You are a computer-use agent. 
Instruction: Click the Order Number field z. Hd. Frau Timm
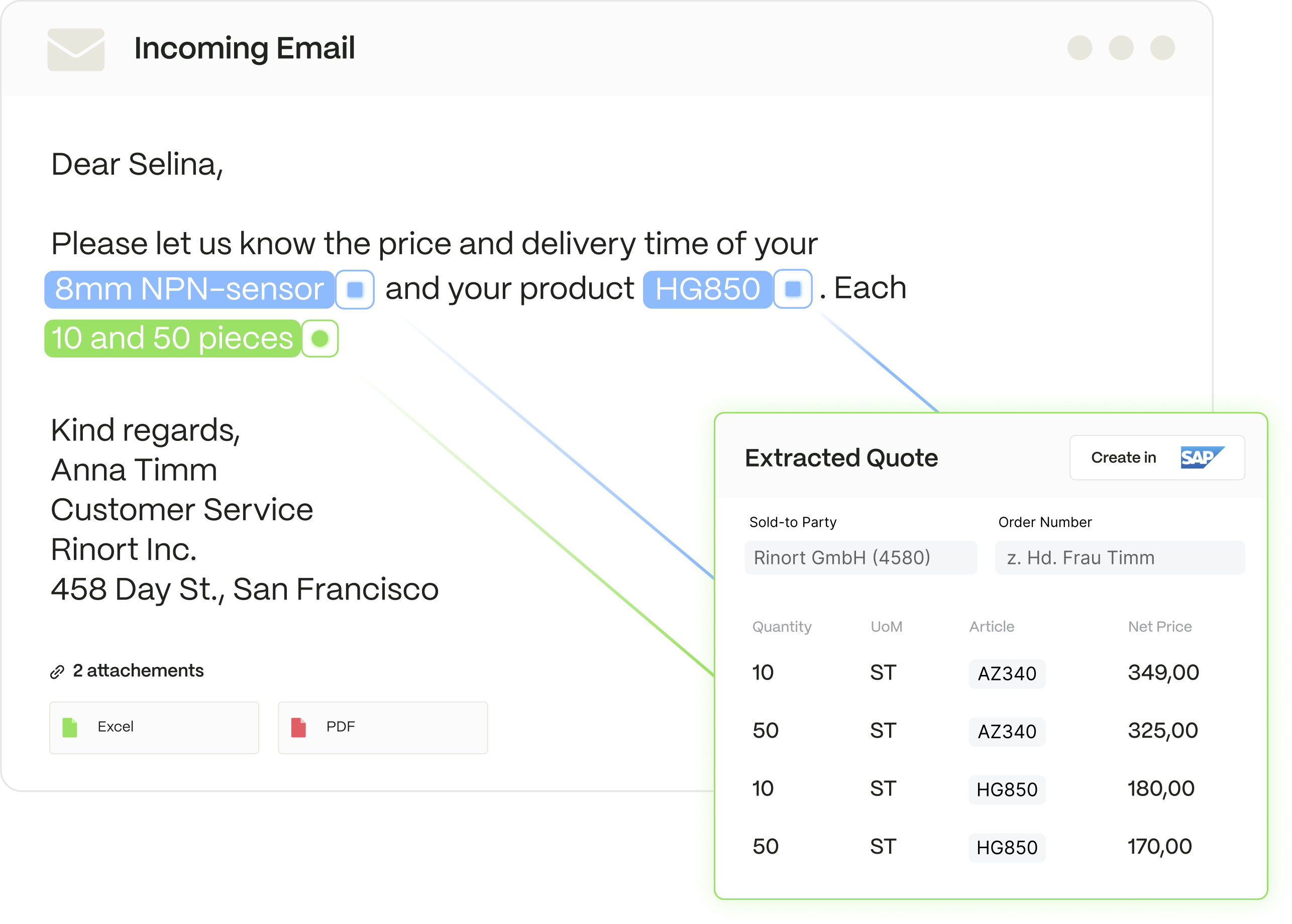[1119, 557]
